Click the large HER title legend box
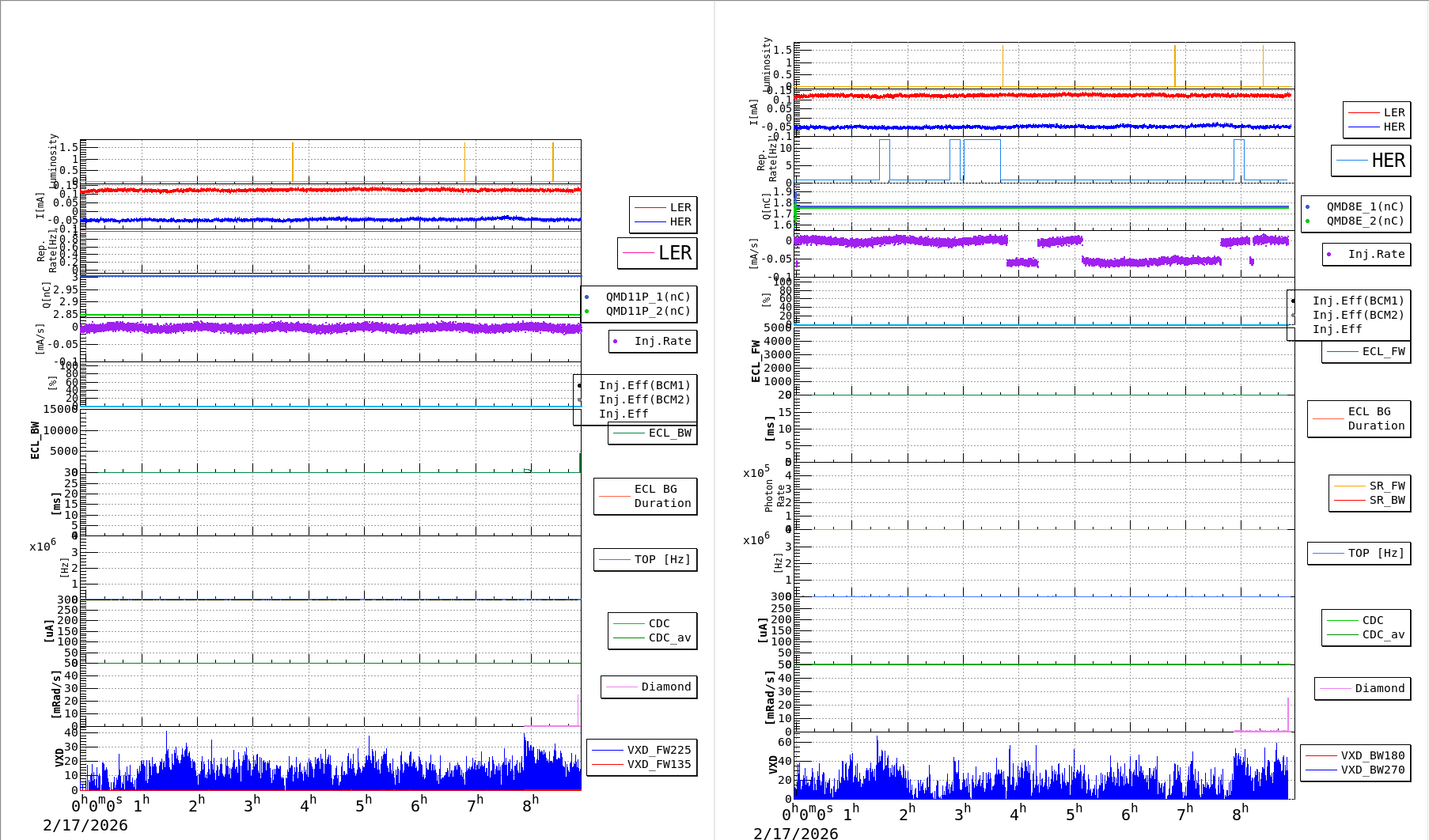The width and height of the screenshot is (1429, 840). click(1371, 161)
